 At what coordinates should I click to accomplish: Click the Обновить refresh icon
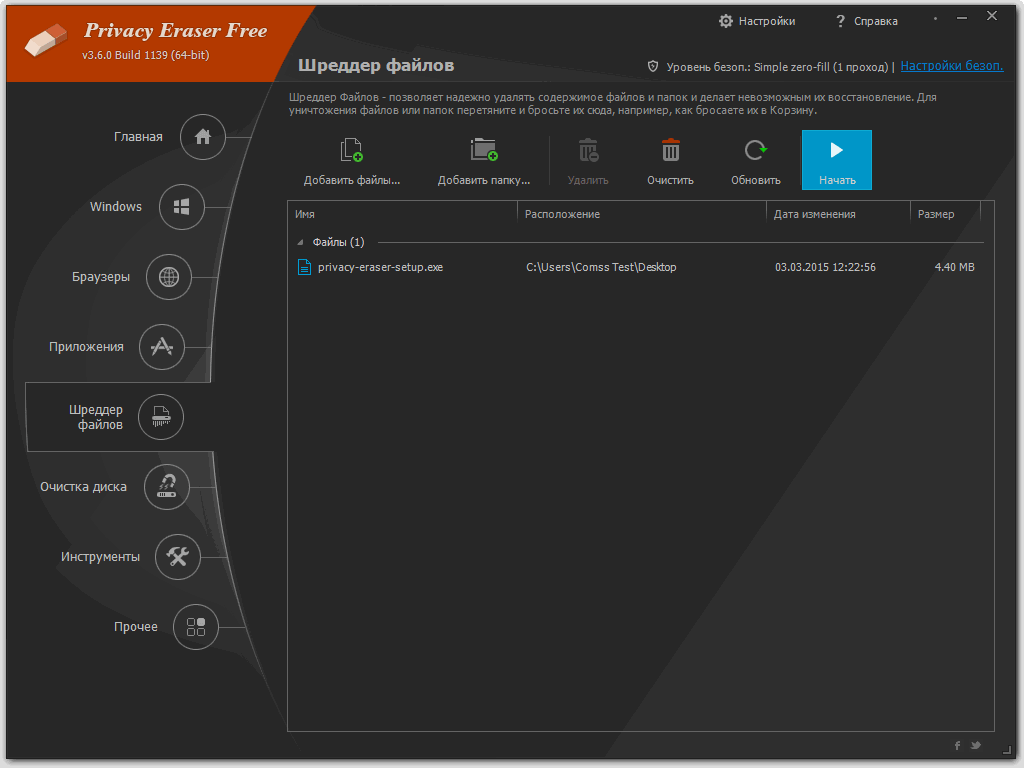(x=756, y=150)
